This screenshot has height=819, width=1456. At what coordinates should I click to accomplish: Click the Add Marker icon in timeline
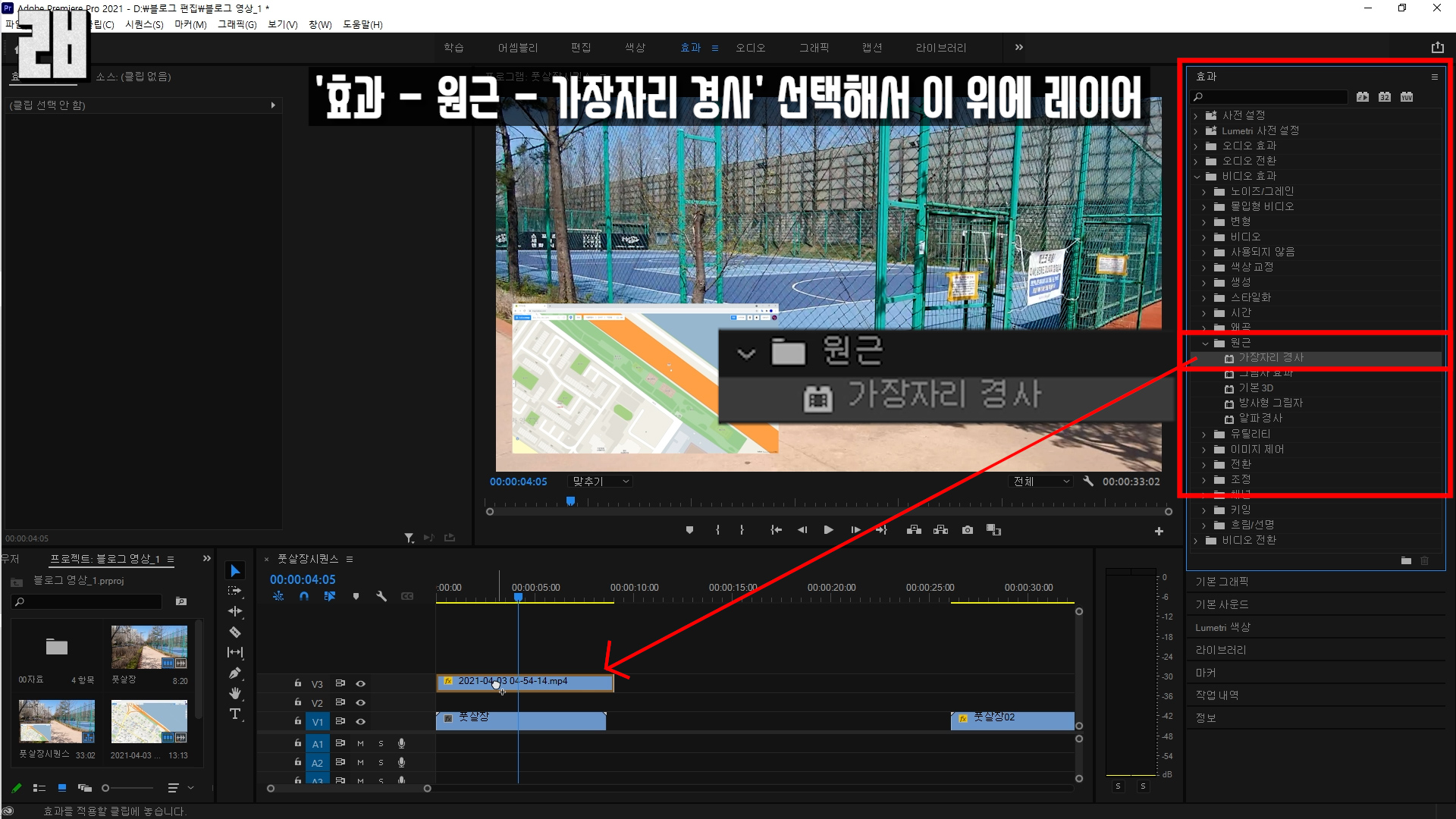(x=356, y=597)
